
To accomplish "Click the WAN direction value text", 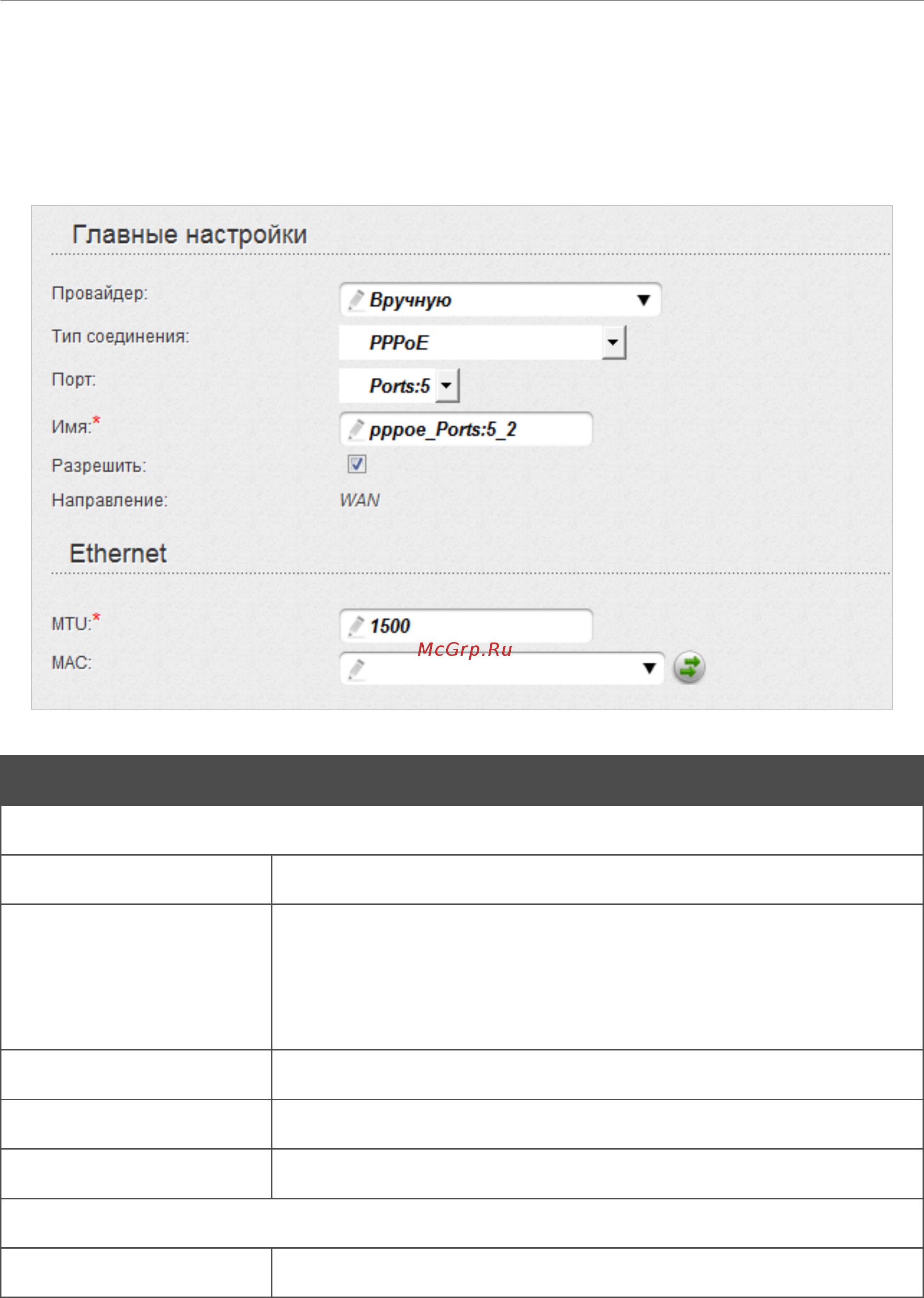I will [x=360, y=500].
